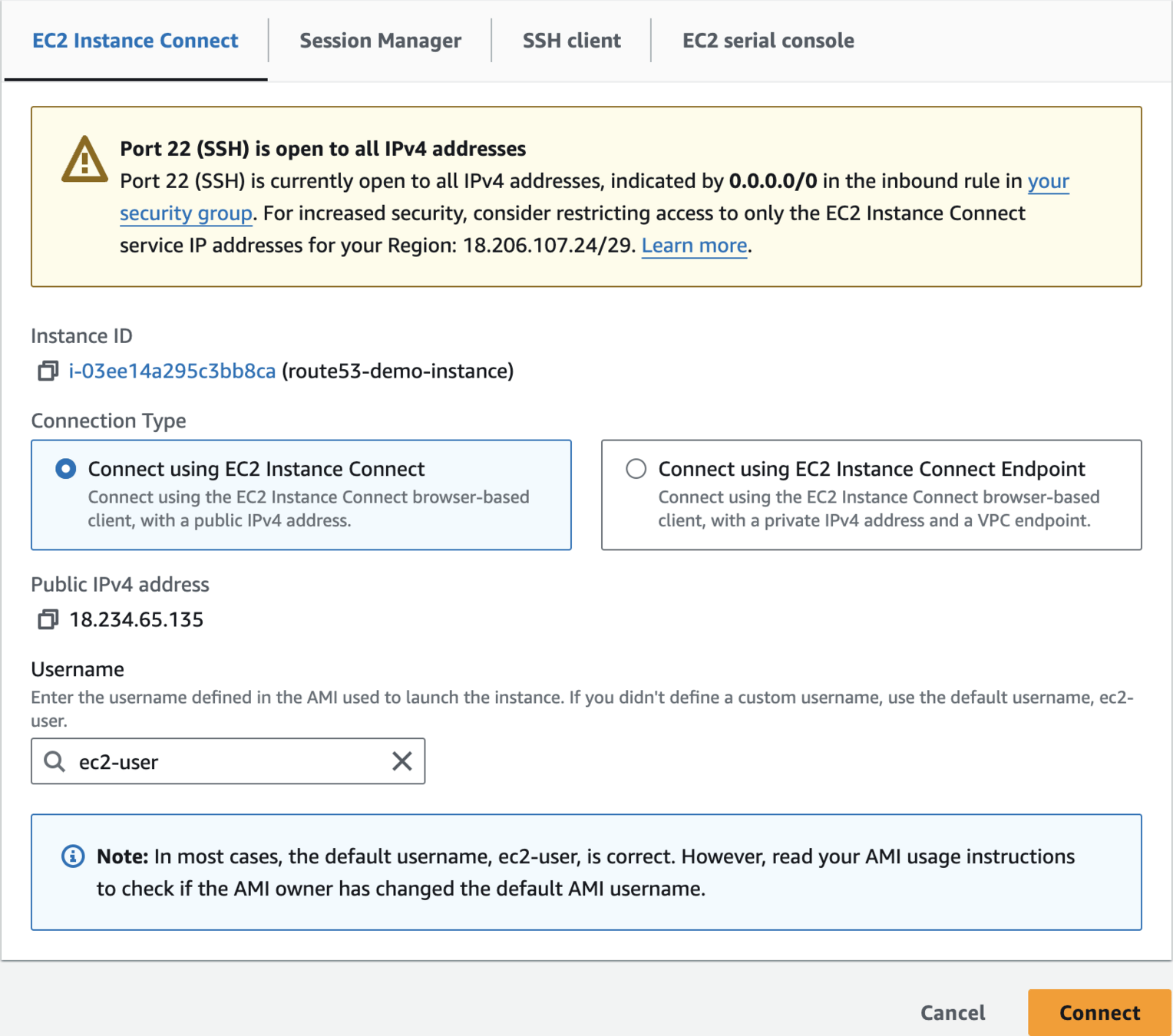Copy the Instance ID with copy icon
Viewport: 1173px width, 1036px height.
[x=48, y=371]
